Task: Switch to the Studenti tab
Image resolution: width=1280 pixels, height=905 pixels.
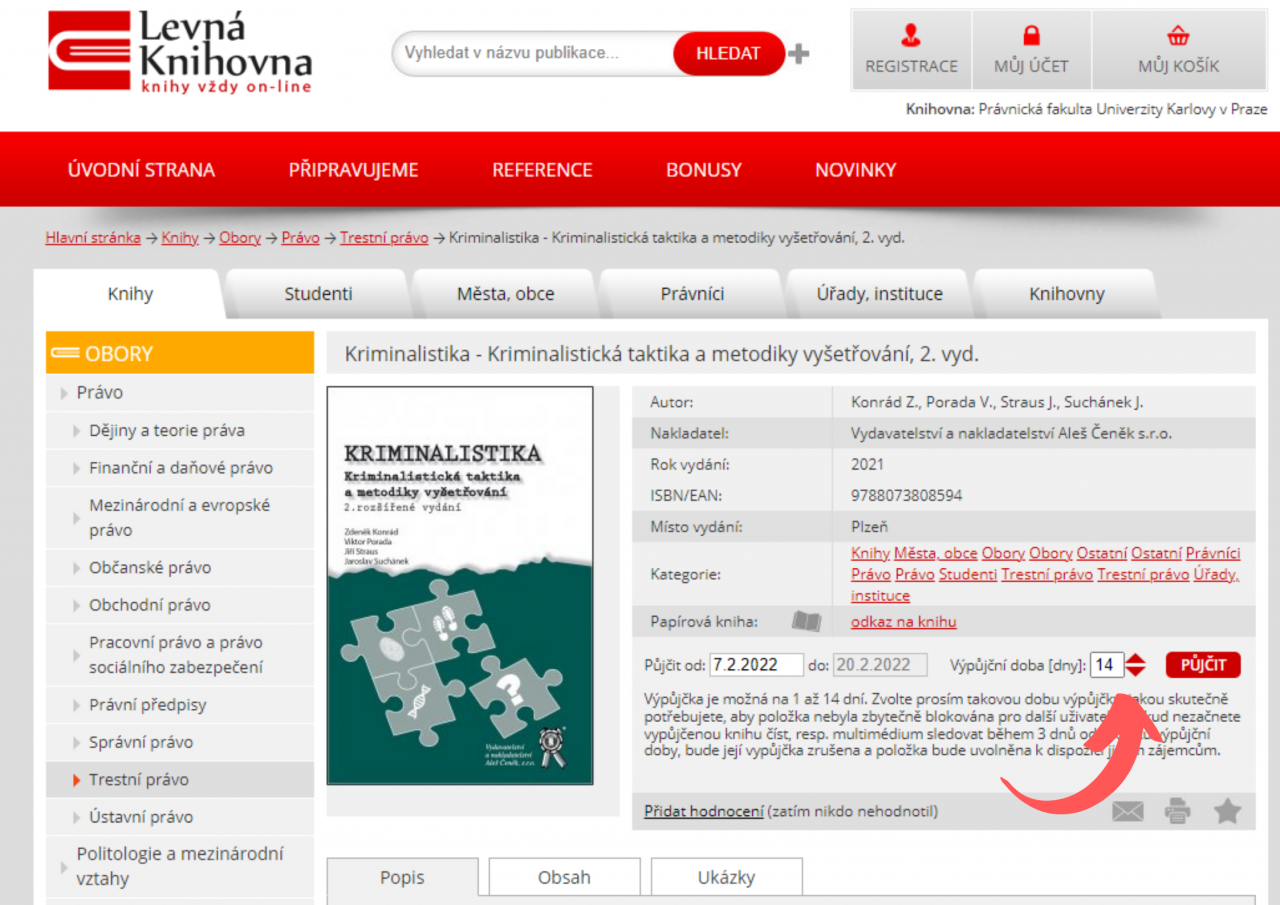Action: point(318,294)
